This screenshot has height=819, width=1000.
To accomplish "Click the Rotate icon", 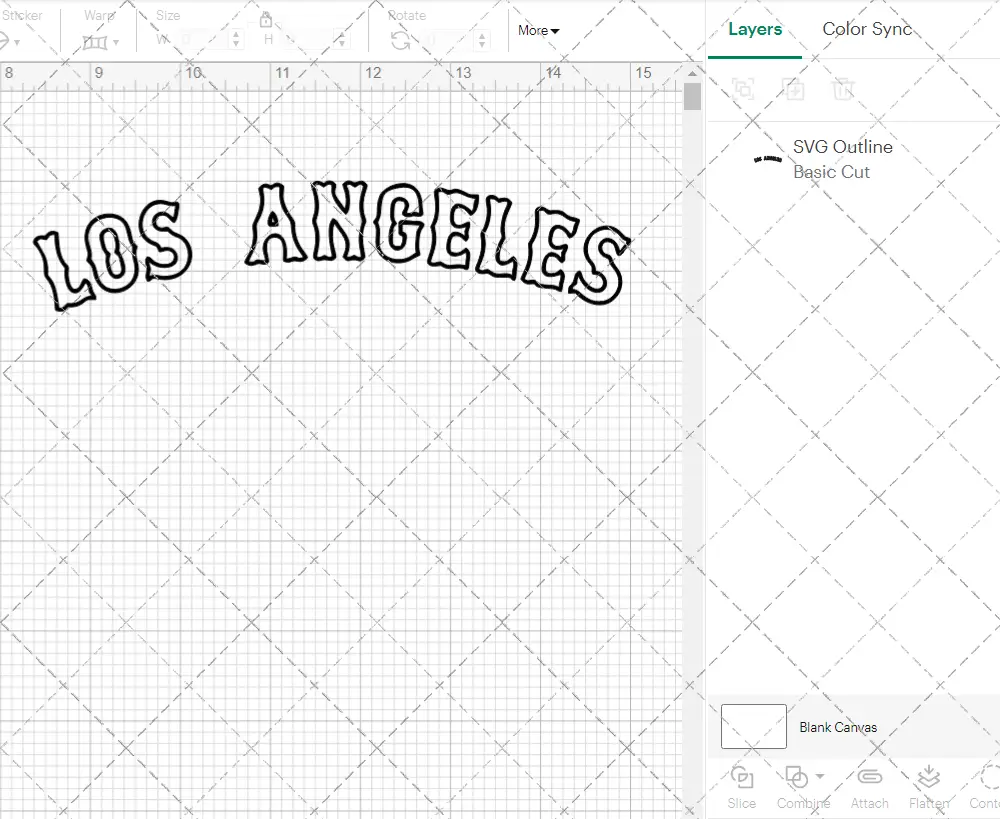I will click(401, 41).
